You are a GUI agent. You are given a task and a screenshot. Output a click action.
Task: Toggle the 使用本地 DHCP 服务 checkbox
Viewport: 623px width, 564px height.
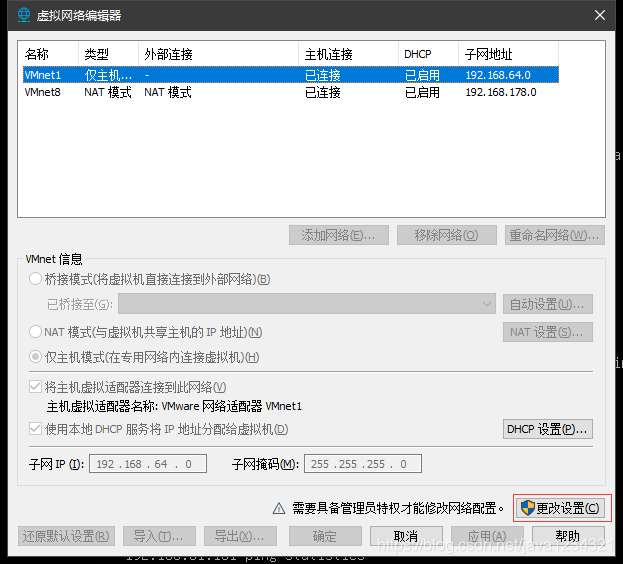tap(35, 429)
